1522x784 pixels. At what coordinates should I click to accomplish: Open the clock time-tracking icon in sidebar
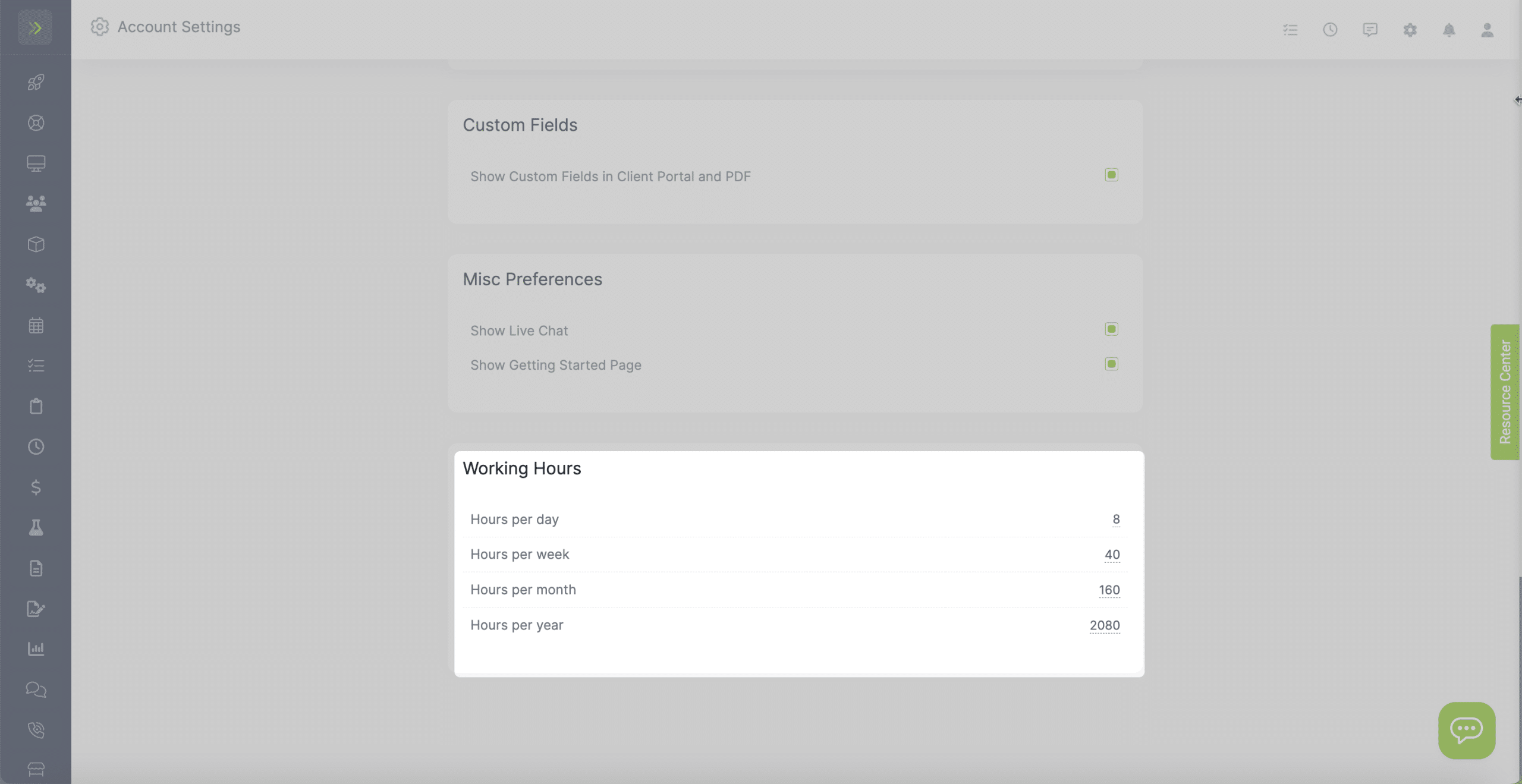[x=36, y=446]
